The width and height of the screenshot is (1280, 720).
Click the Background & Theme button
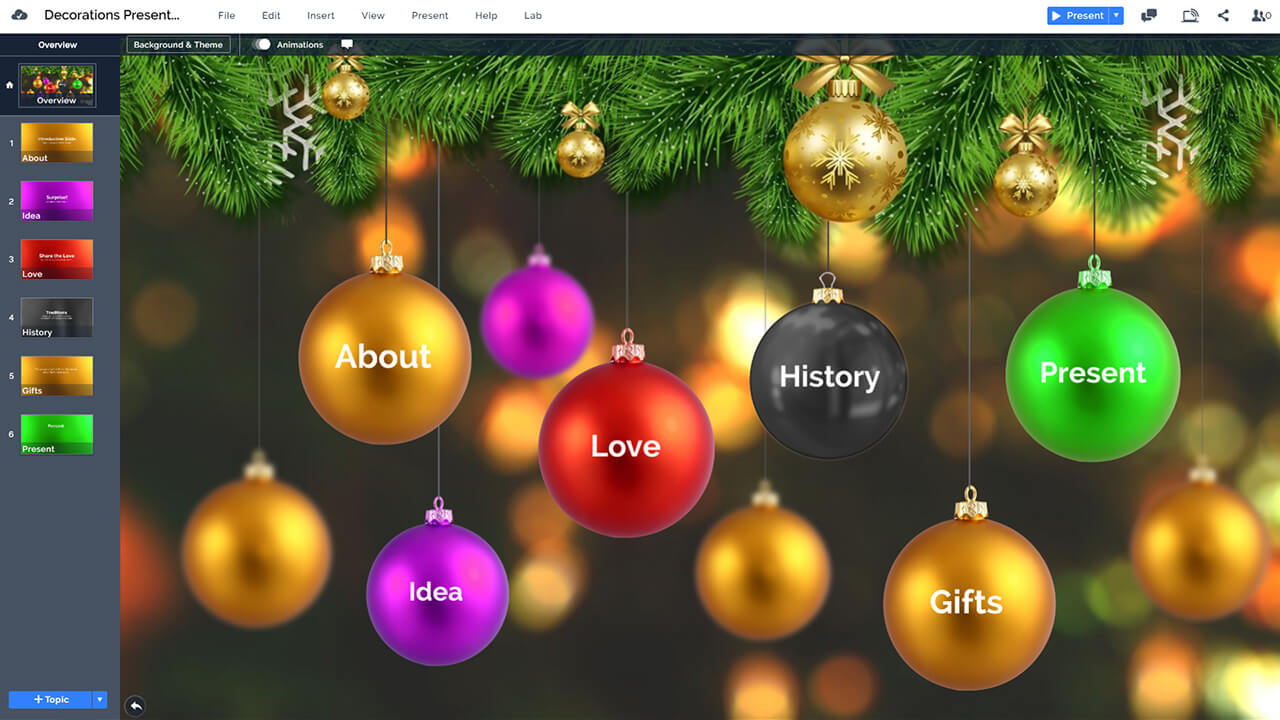[178, 45]
